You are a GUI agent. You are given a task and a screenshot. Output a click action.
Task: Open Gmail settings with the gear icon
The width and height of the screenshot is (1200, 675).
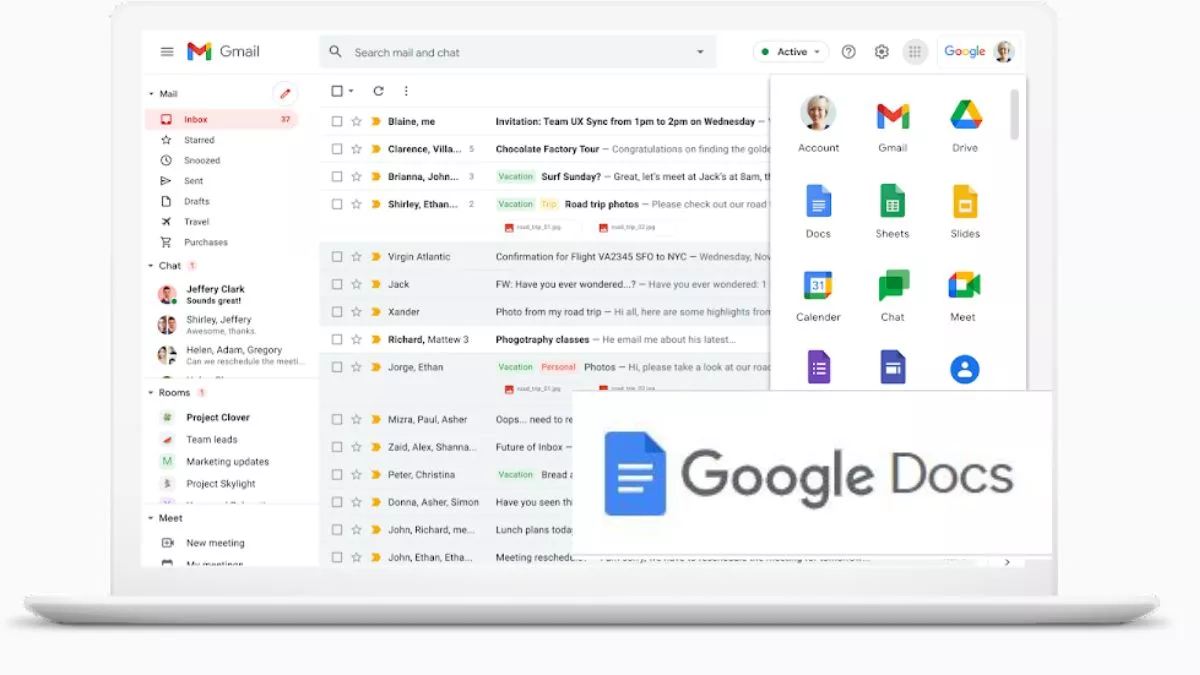click(881, 51)
